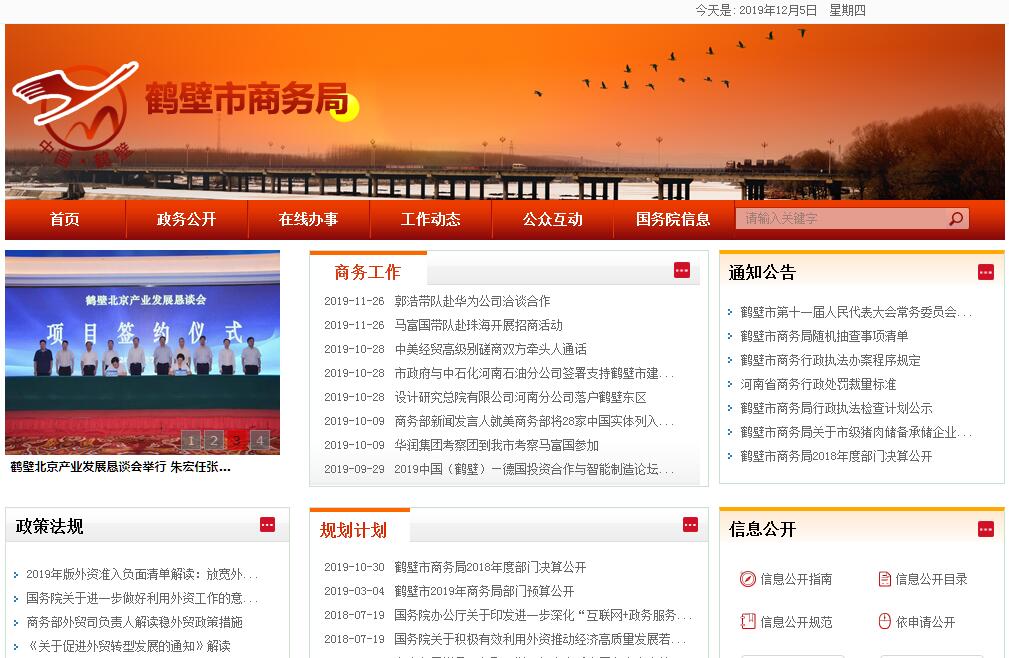Focus the 请输入关键字 search field
The image size is (1009, 658).
pos(840,219)
